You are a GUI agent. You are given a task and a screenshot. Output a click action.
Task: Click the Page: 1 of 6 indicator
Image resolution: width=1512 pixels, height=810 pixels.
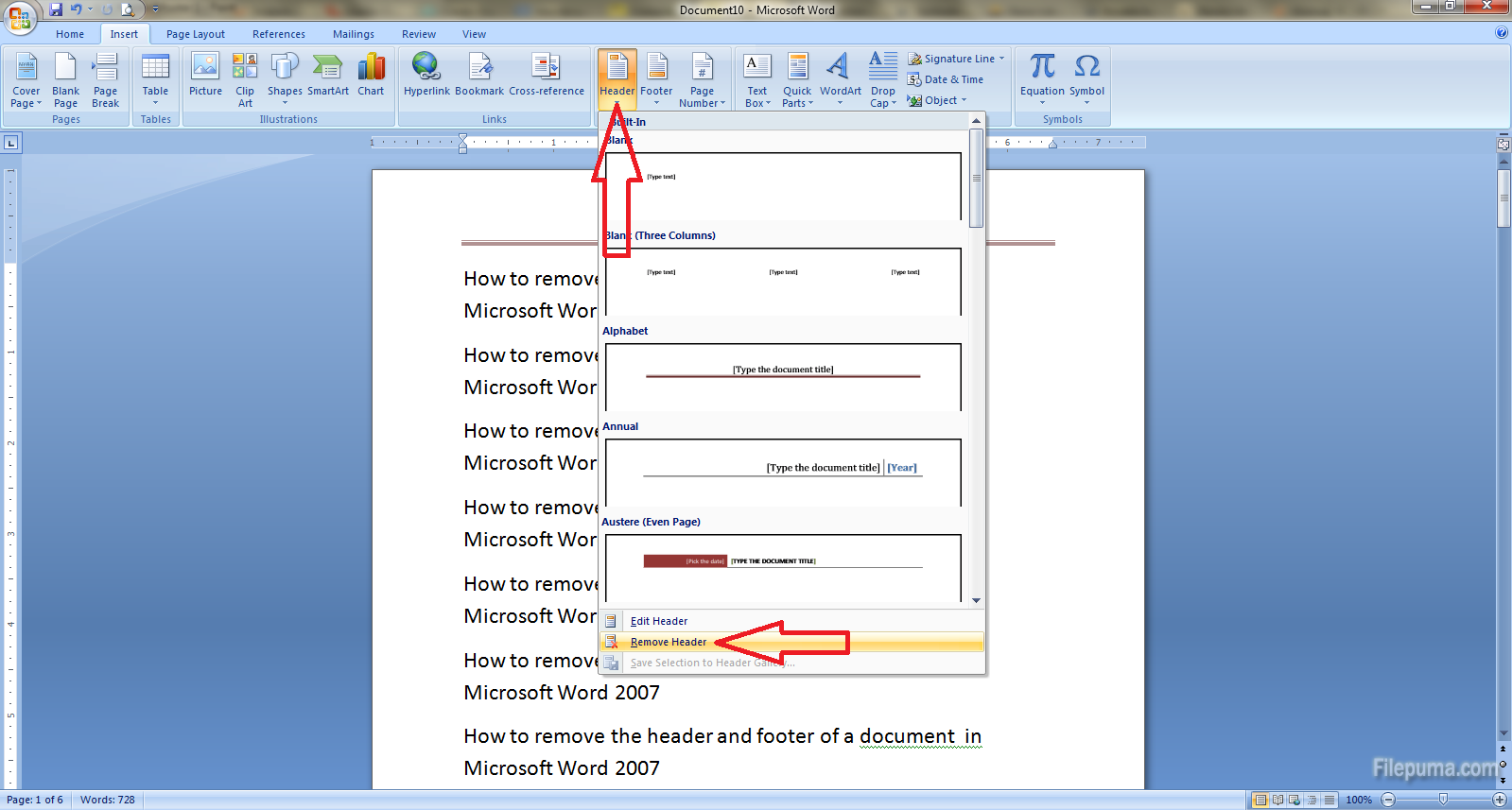click(35, 800)
